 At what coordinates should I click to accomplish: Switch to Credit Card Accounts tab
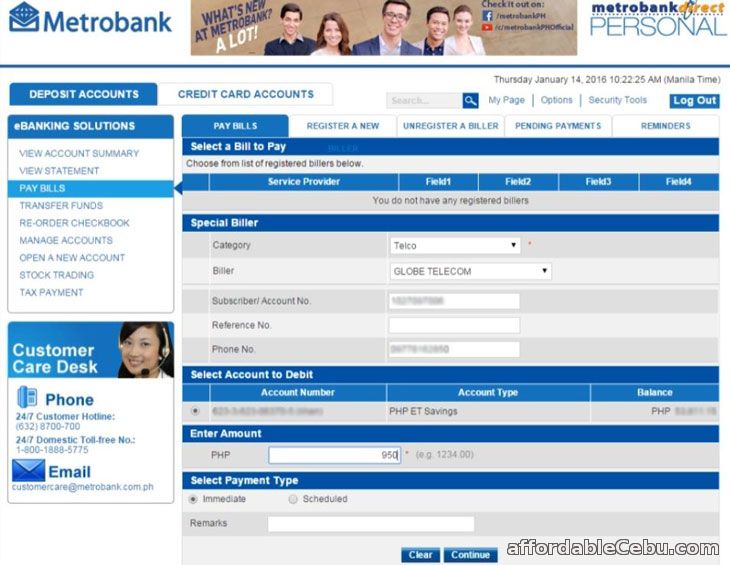click(x=245, y=94)
